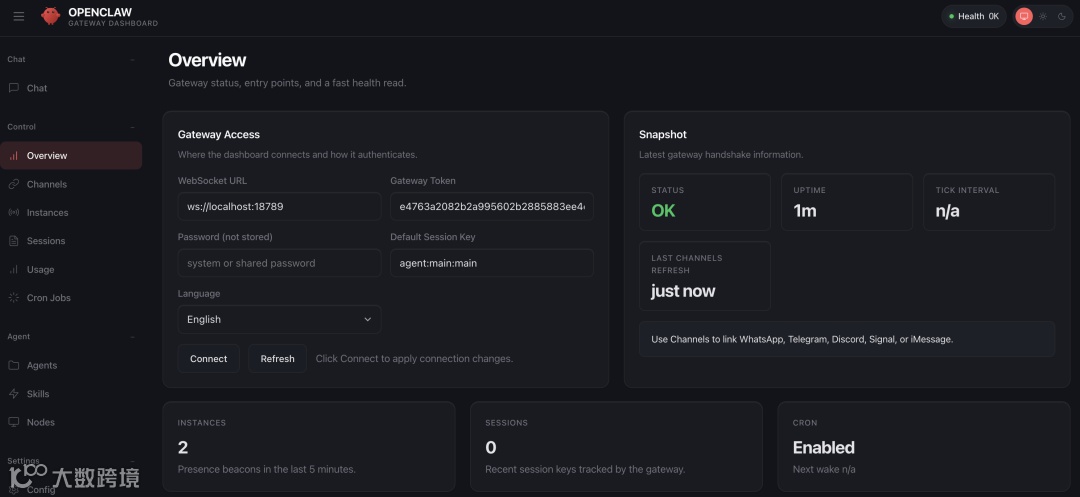This screenshot has width=1080, height=497.
Task: Collapse the Control sidebar section
Action: coord(132,127)
